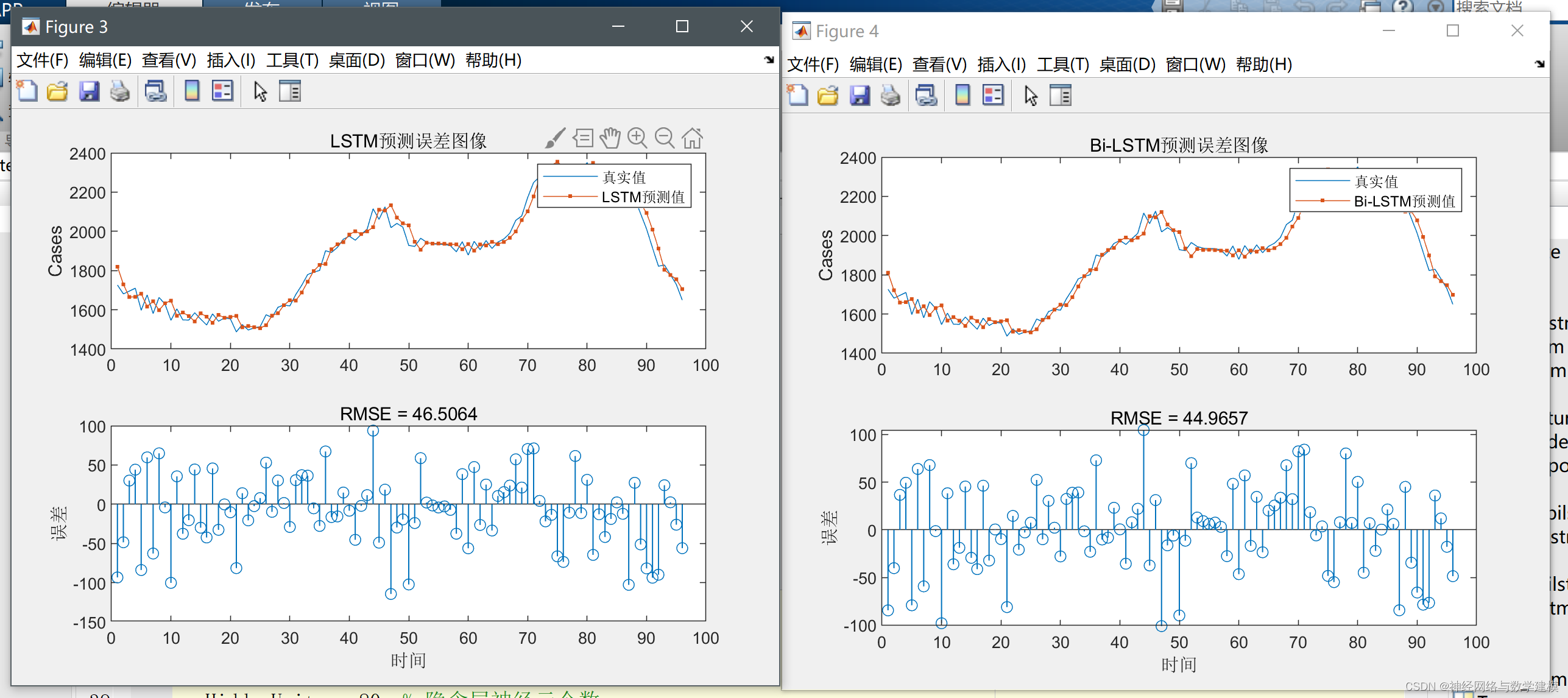Image resolution: width=1568 pixels, height=698 pixels.
Task: Insert a legend using the Legend icon on Figure 3
Action: (222, 90)
